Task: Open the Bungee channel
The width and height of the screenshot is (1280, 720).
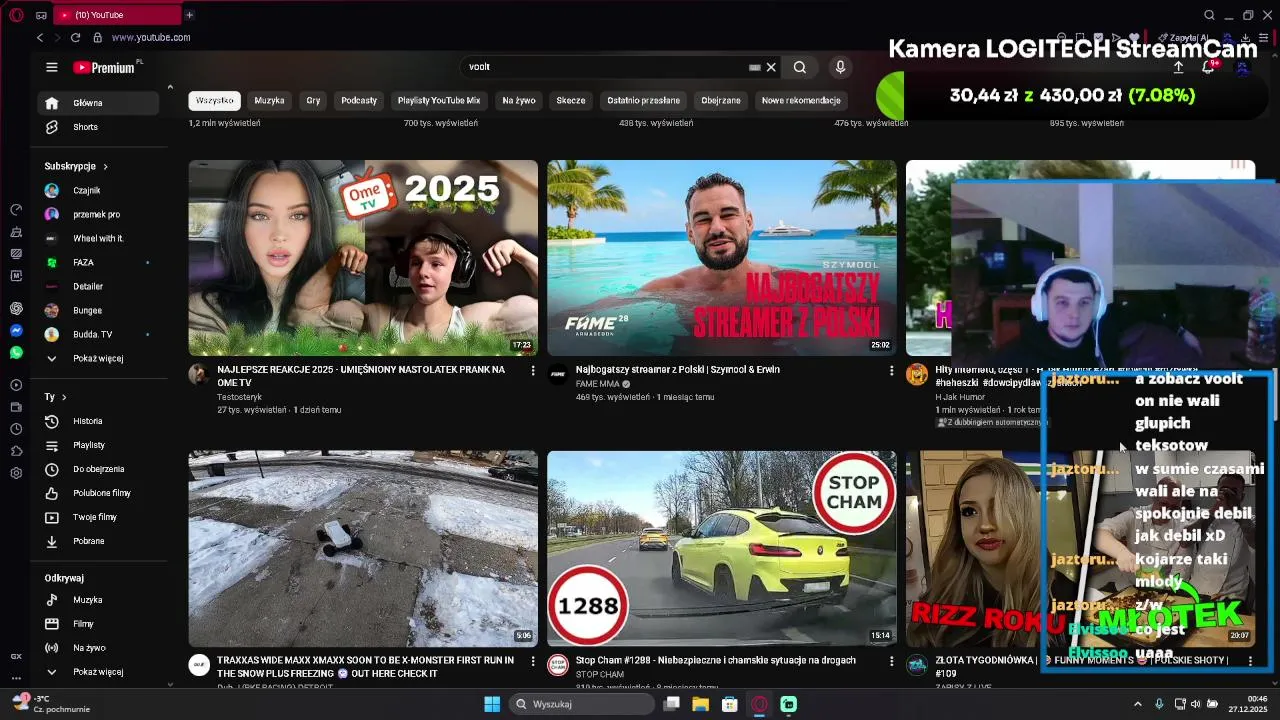Action: click(98, 310)
